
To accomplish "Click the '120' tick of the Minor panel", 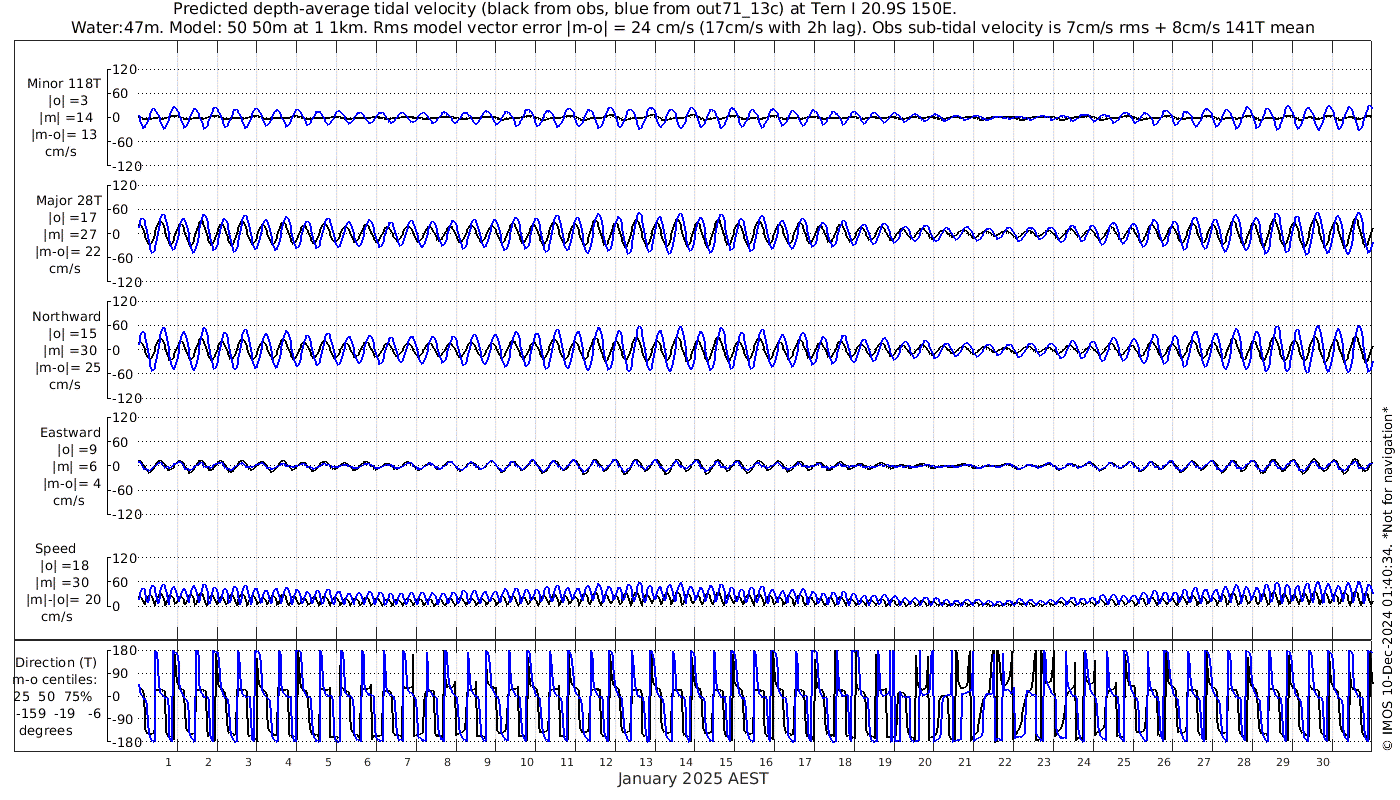I will point(123,69).
